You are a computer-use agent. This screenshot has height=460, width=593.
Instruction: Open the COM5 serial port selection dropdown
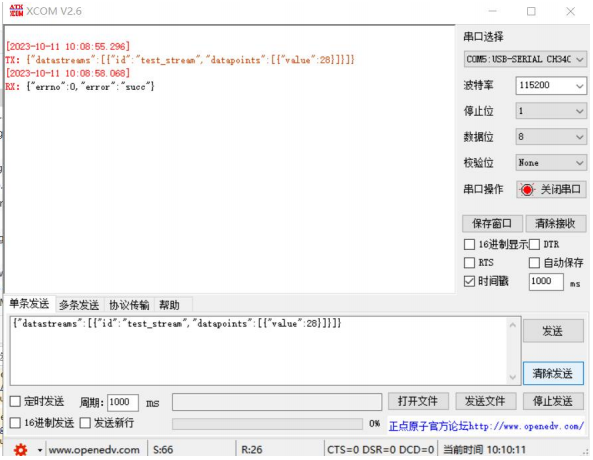pyautogui.click(x=525, y=59)
